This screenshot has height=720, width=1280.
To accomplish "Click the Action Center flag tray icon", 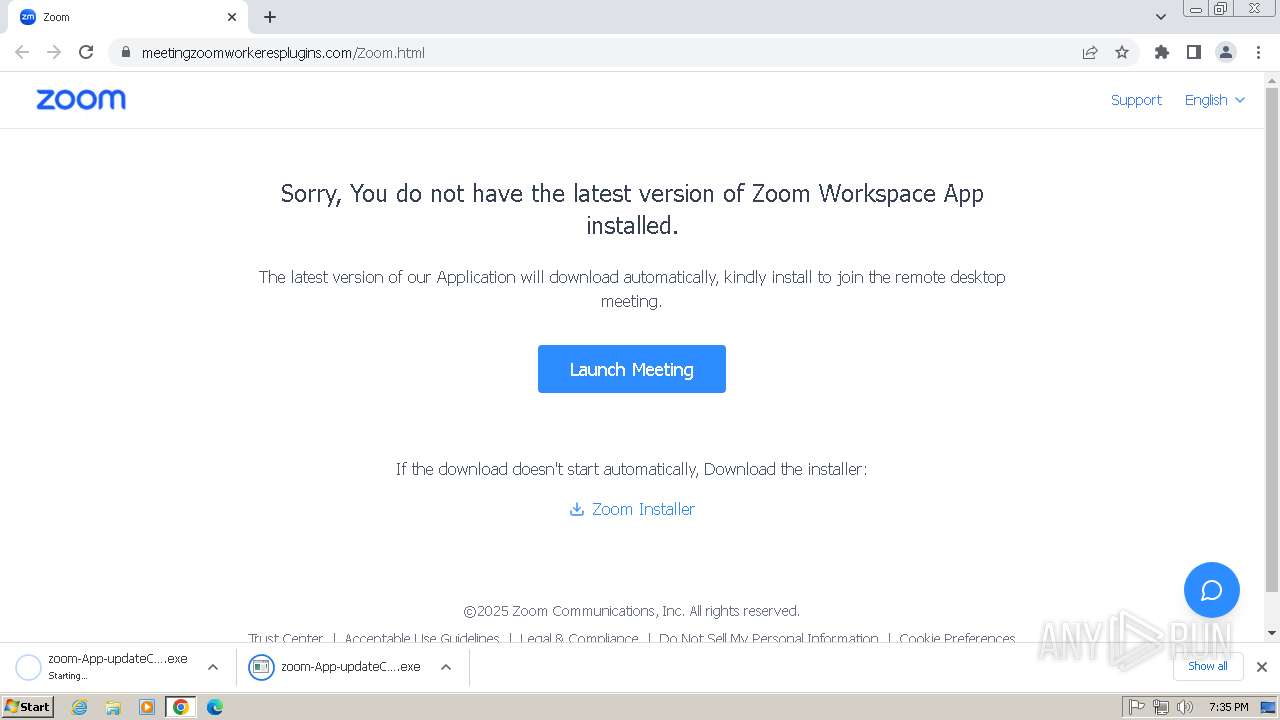I will click(x=1137, y=707).
